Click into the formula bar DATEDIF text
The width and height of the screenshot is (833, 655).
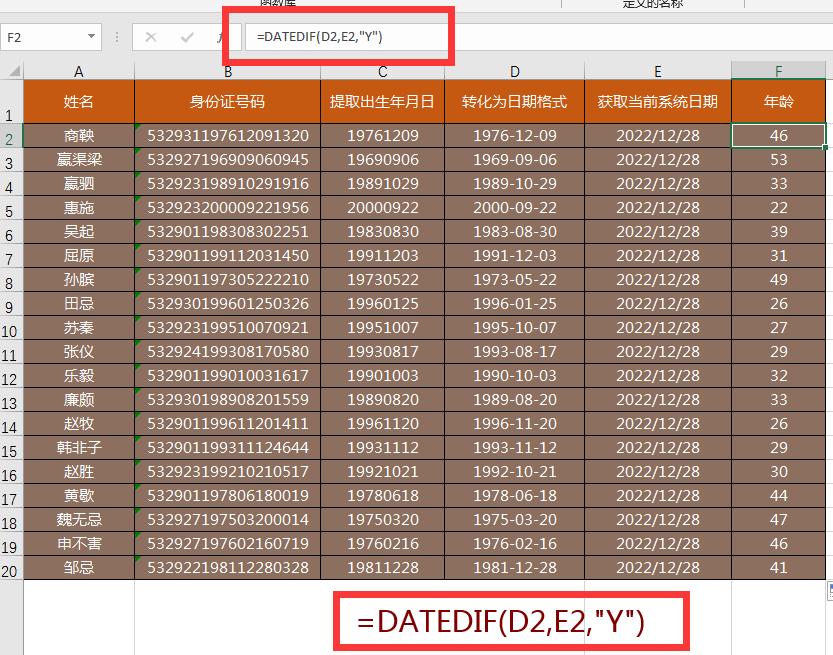click(x=320, y=37)
